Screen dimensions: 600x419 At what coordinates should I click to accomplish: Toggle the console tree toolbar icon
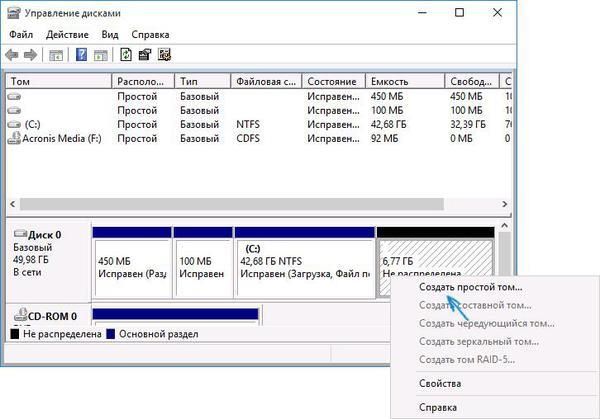[56, 55]
